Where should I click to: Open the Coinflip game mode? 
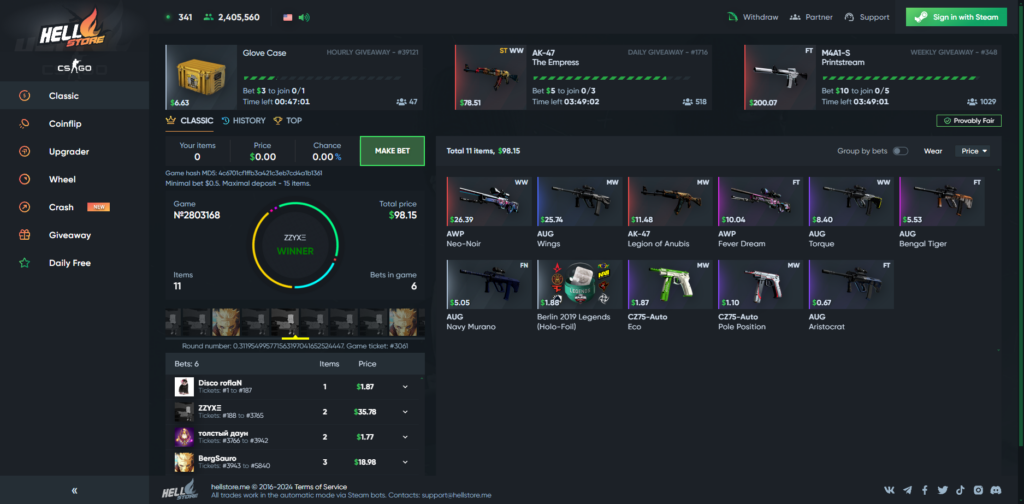click(x=74, y=123)
